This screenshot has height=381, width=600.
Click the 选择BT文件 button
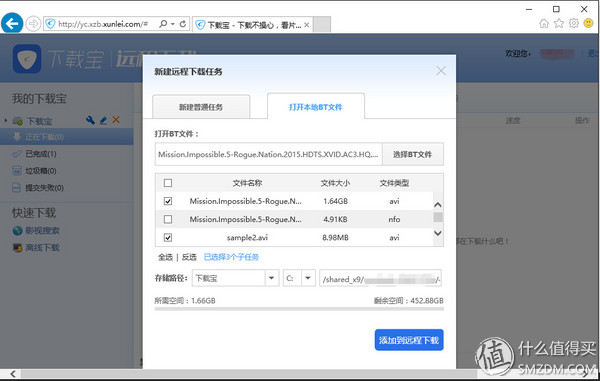(x=412, y=154)
